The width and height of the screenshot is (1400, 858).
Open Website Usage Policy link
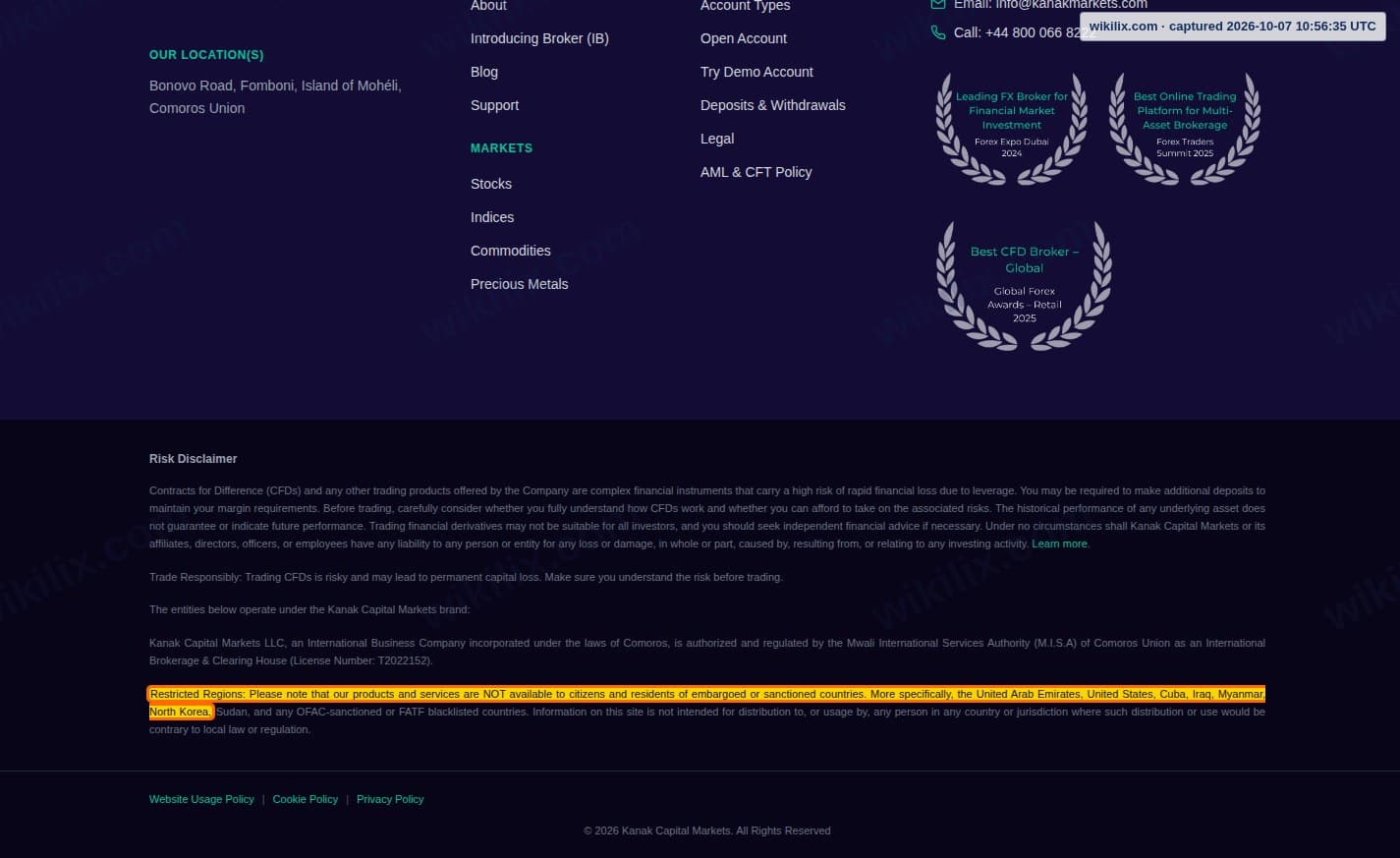coord(201,799)
